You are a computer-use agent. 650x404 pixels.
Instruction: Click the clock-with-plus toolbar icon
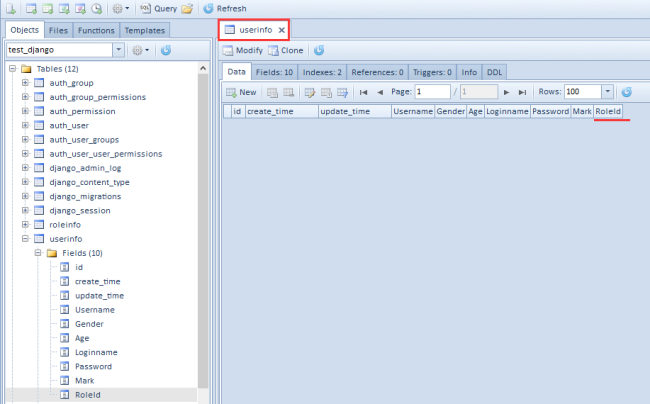(x=97, y=8)
